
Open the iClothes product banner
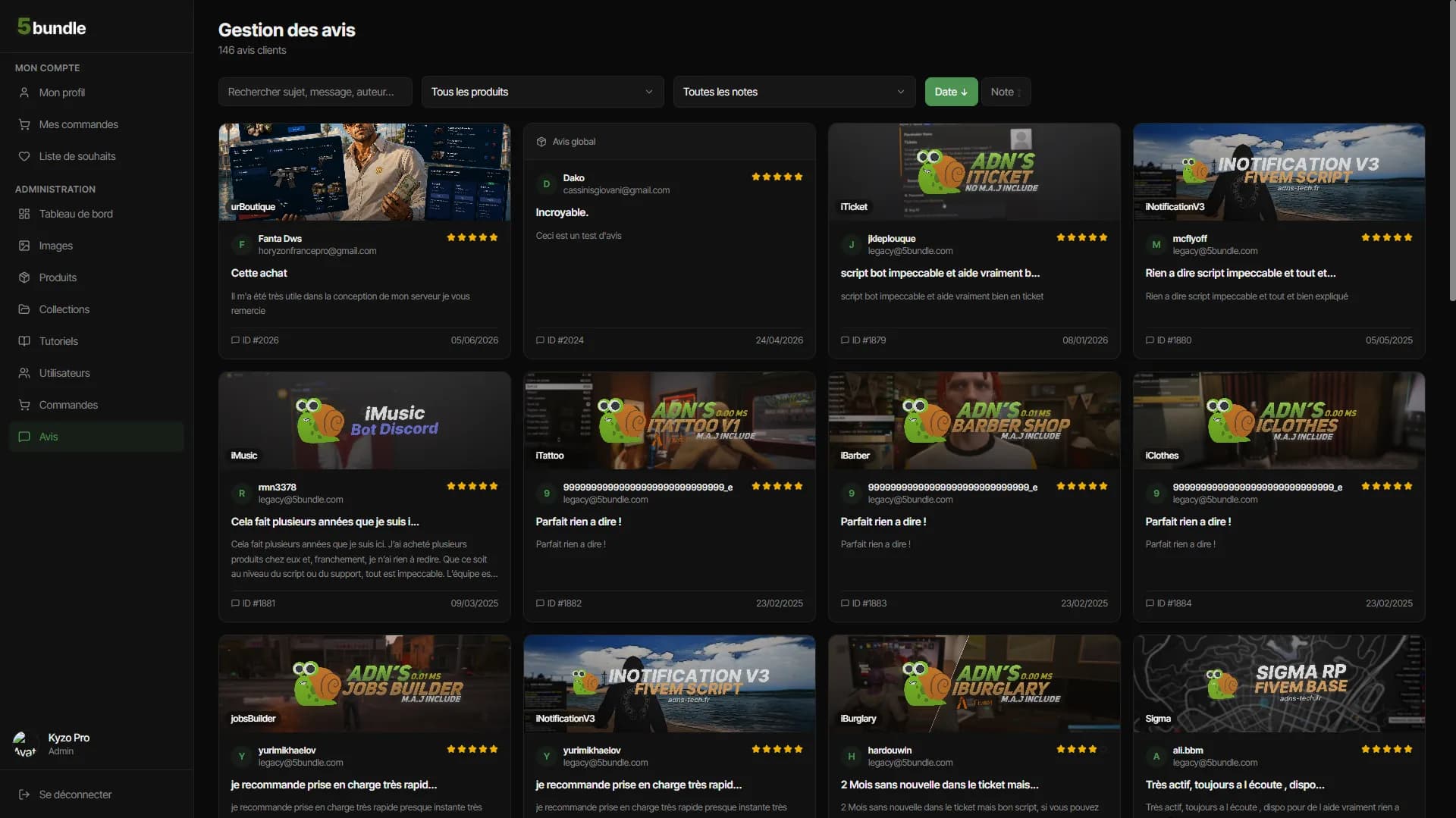pyautogui.click(x=1279, y=421)
